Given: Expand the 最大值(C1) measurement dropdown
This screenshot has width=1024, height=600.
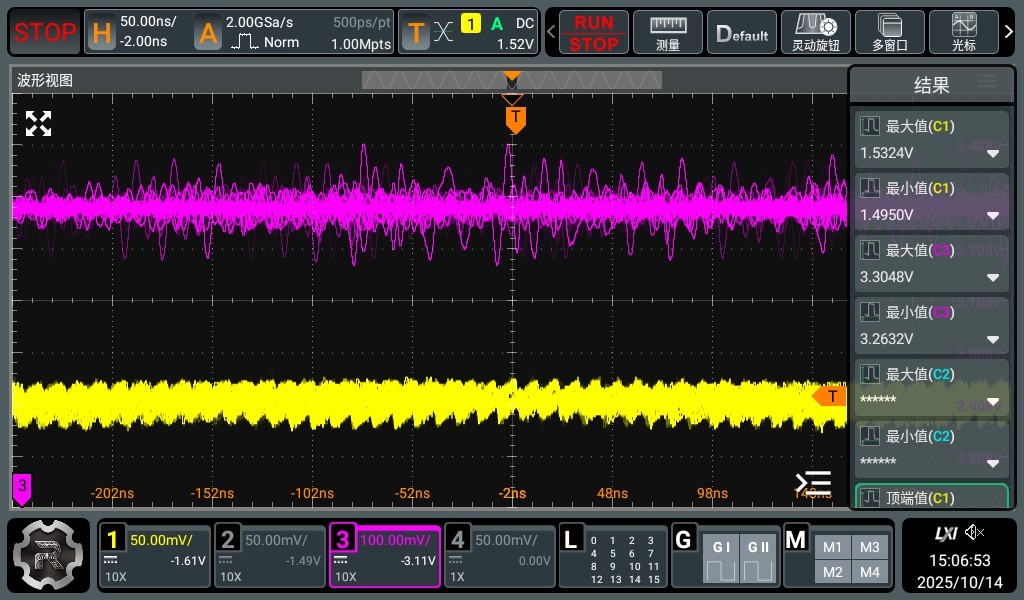Looking at the screenshot, I should 993,154.
